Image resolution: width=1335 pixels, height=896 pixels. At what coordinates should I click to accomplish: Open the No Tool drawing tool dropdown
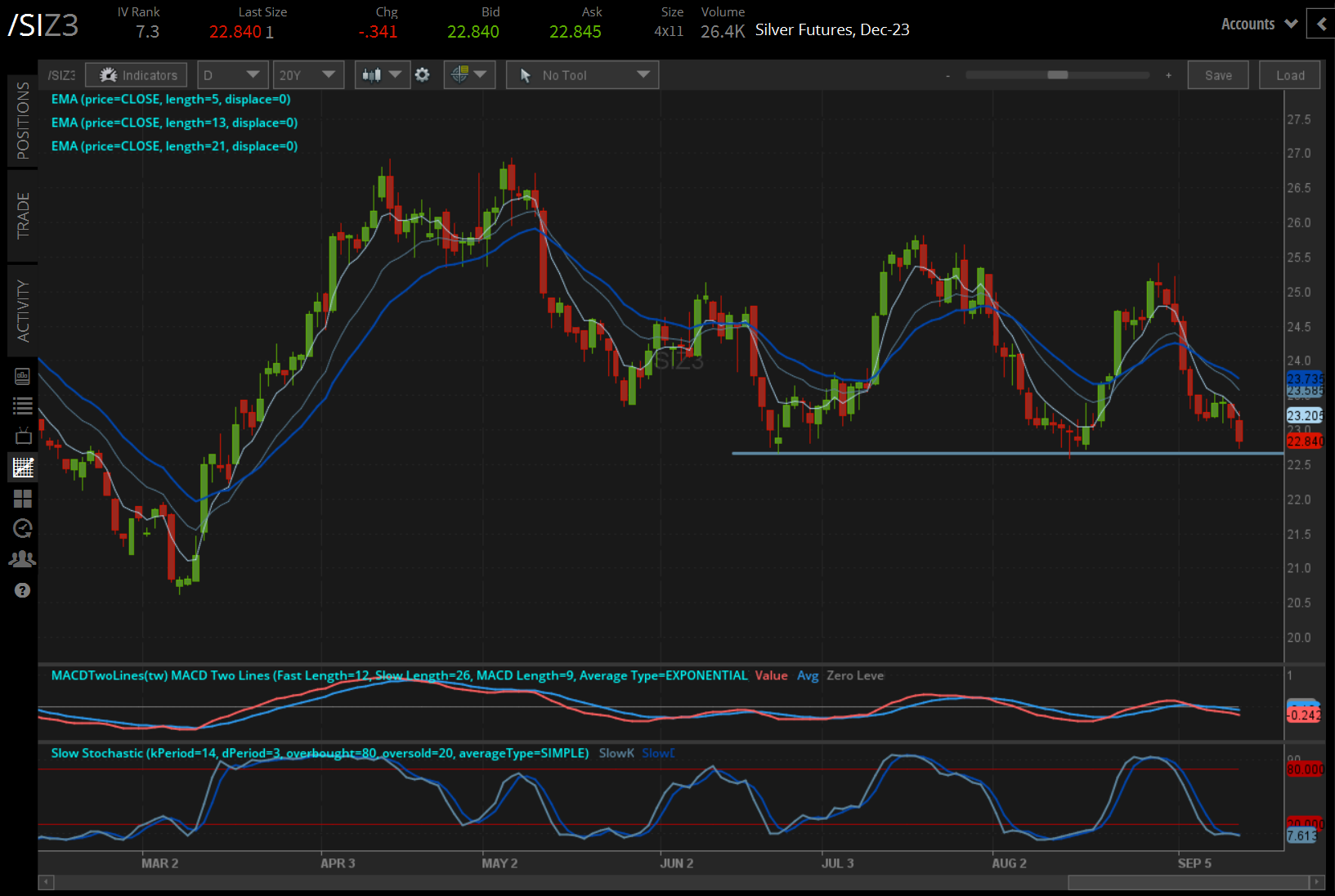tap(582, 75)
